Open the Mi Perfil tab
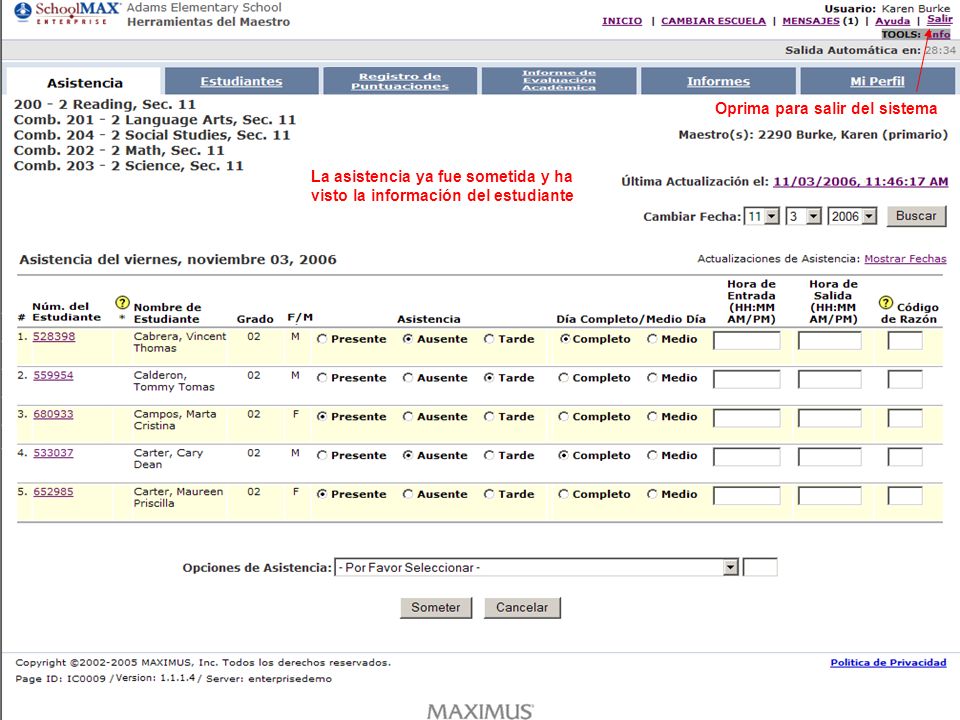Image resolution: width=960 pixels, height=720 pixels. pos(877,81)
